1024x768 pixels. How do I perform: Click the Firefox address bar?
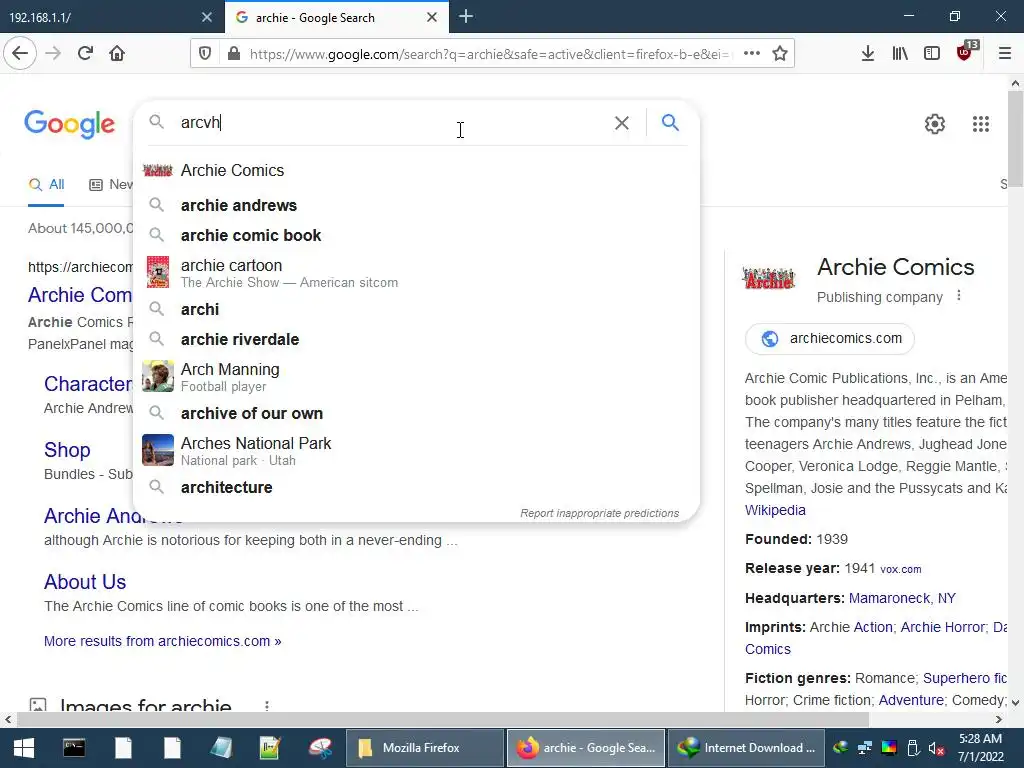click(490, 54)
